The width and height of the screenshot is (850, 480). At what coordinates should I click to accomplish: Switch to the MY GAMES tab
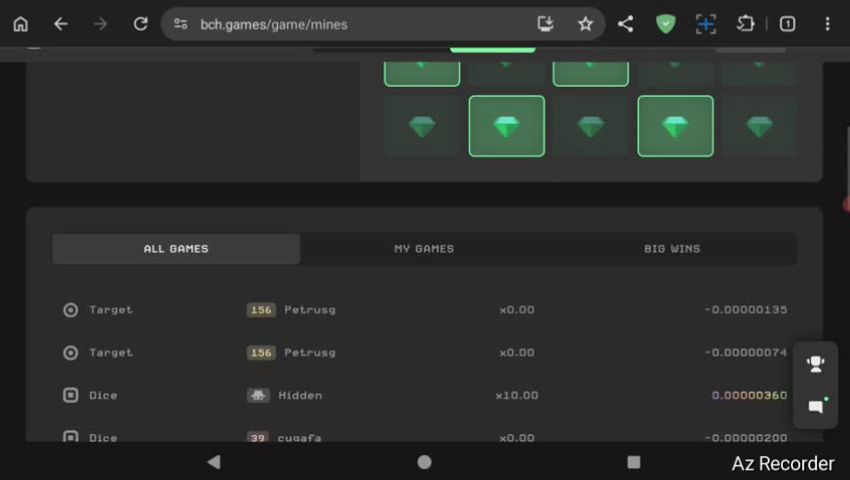tap(424, 249)
